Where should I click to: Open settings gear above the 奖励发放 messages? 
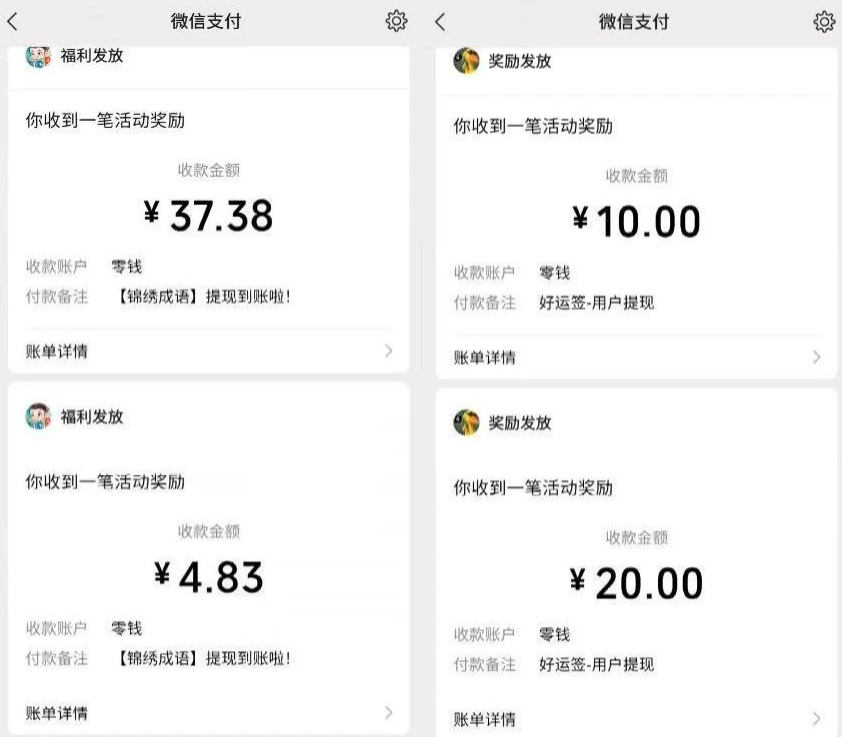(824, 21)
